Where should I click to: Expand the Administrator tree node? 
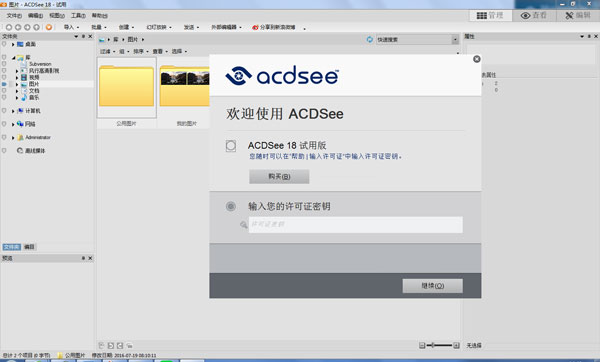click(x=13, y=137)
